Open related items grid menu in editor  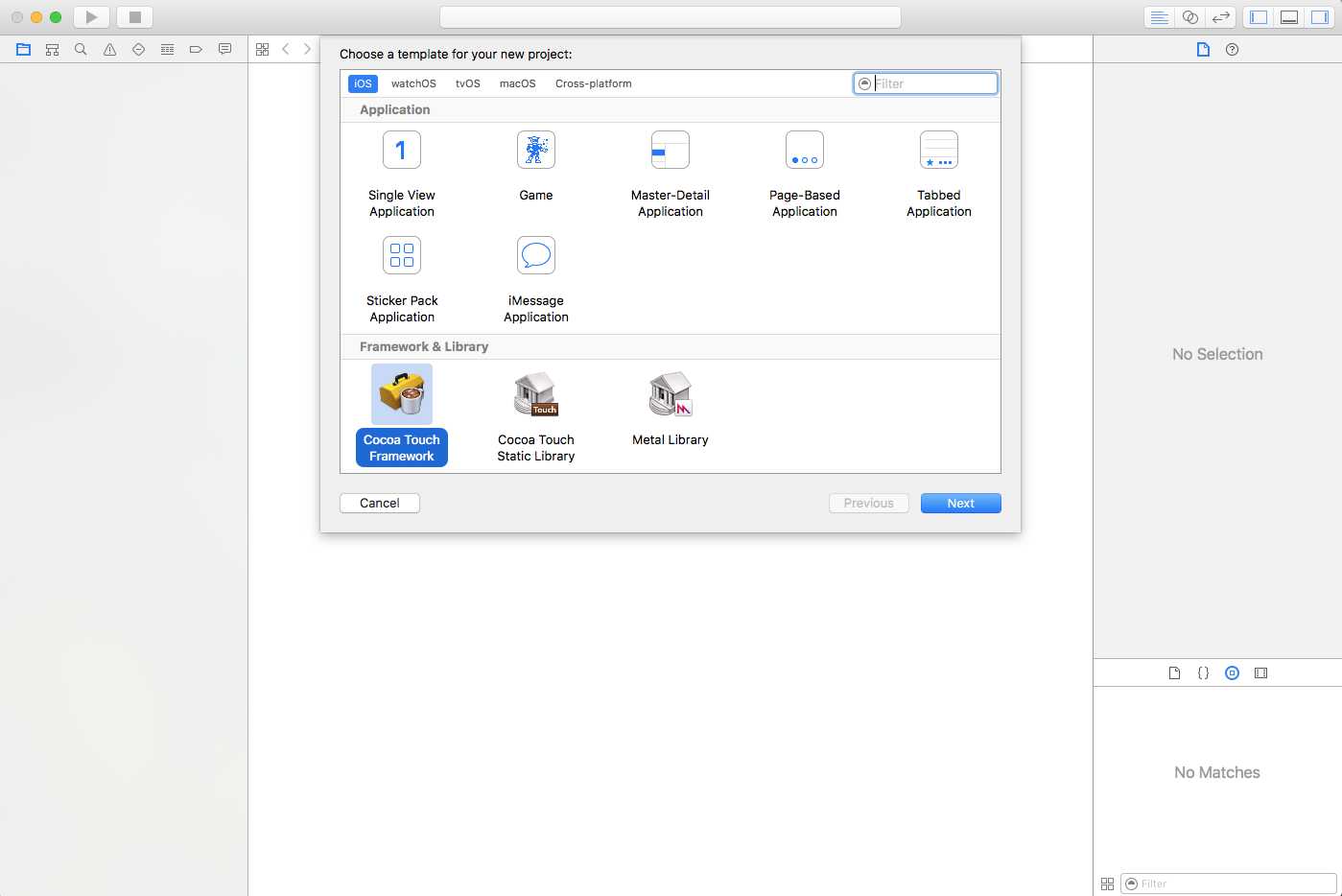point(262,49)
